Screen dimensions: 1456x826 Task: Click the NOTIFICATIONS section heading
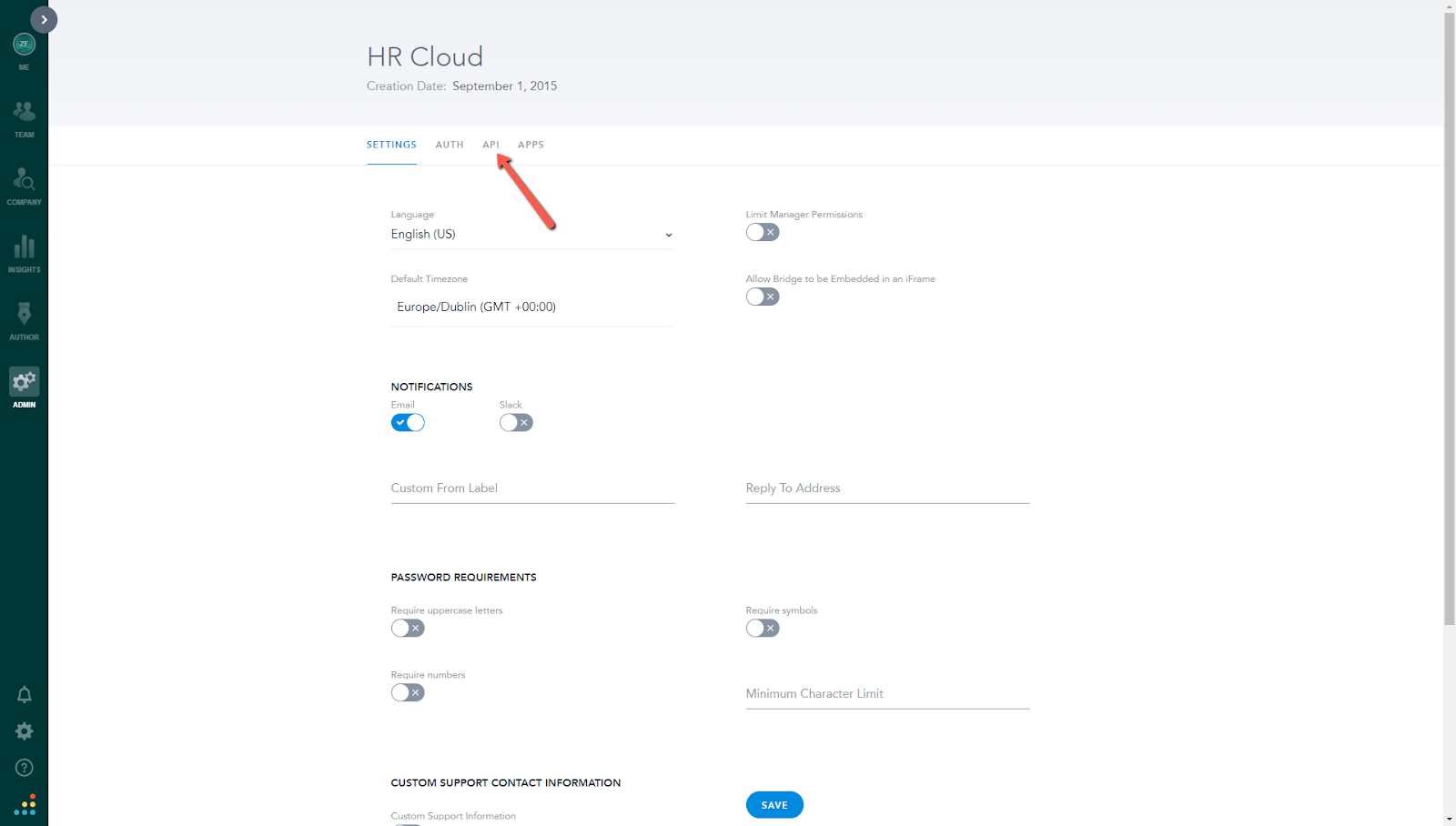click(x=431, y=387)
